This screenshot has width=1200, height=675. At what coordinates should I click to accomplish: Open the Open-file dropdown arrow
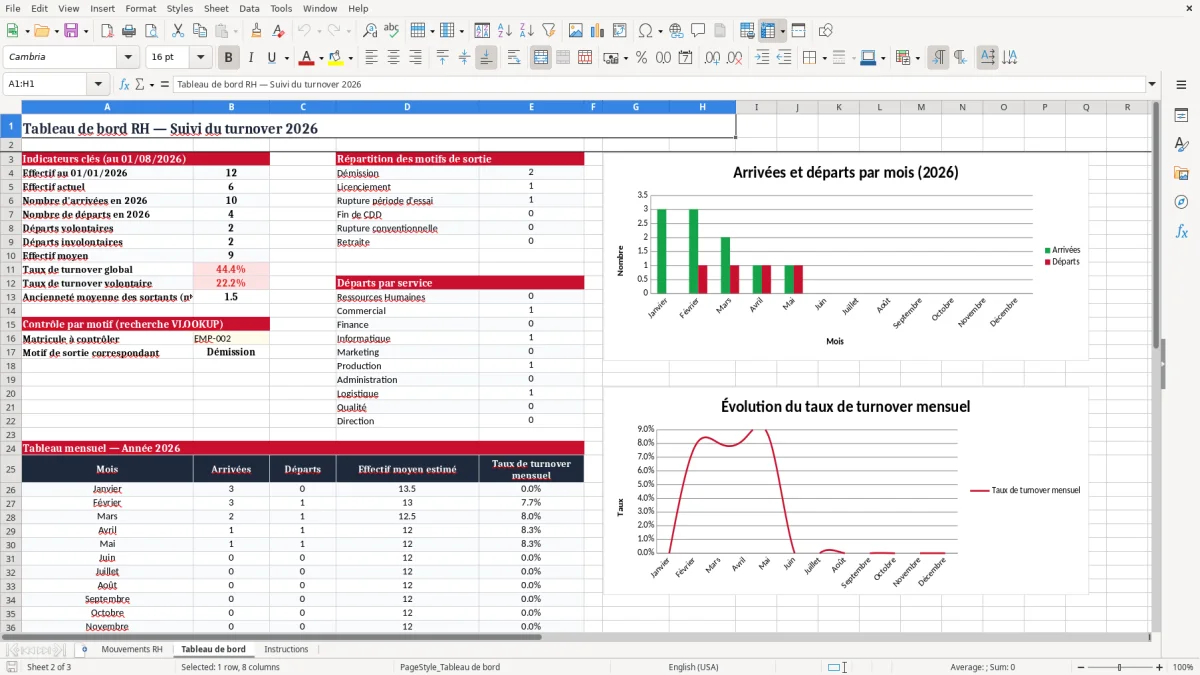[55, 31]
